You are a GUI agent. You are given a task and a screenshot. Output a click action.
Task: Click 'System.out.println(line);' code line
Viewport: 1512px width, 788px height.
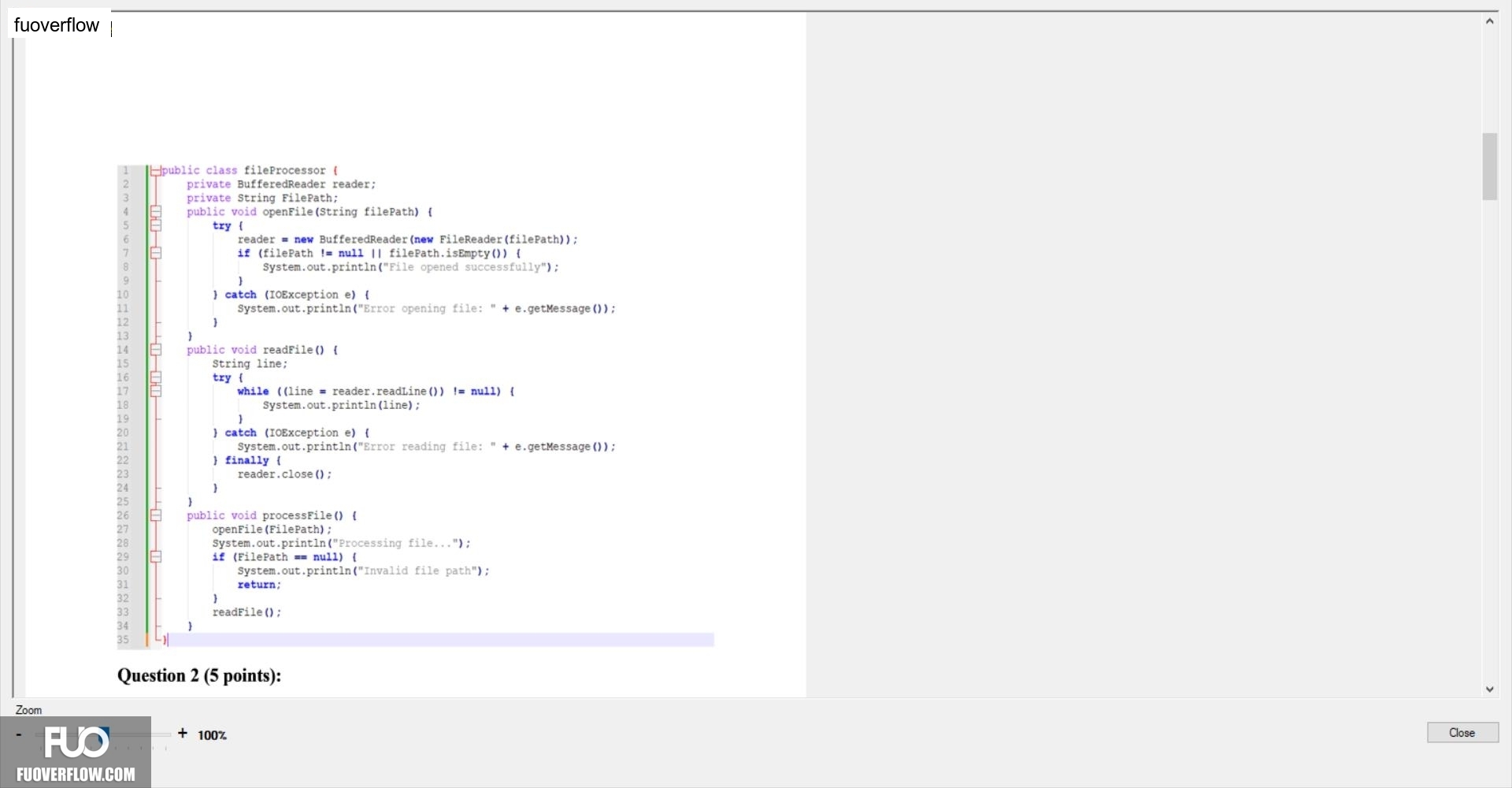pyautogui.click(x=341, y=405)
